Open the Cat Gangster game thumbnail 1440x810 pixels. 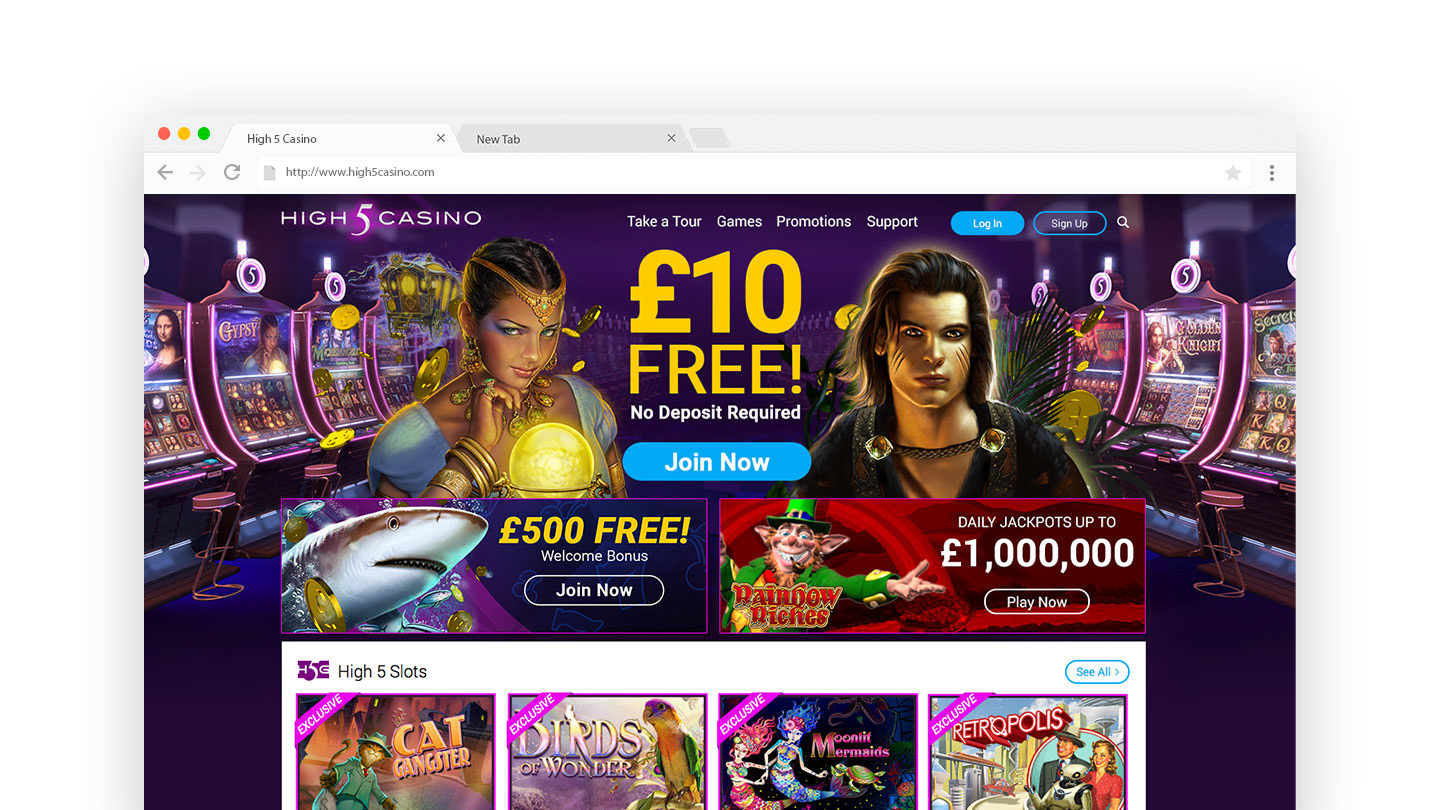396,752
